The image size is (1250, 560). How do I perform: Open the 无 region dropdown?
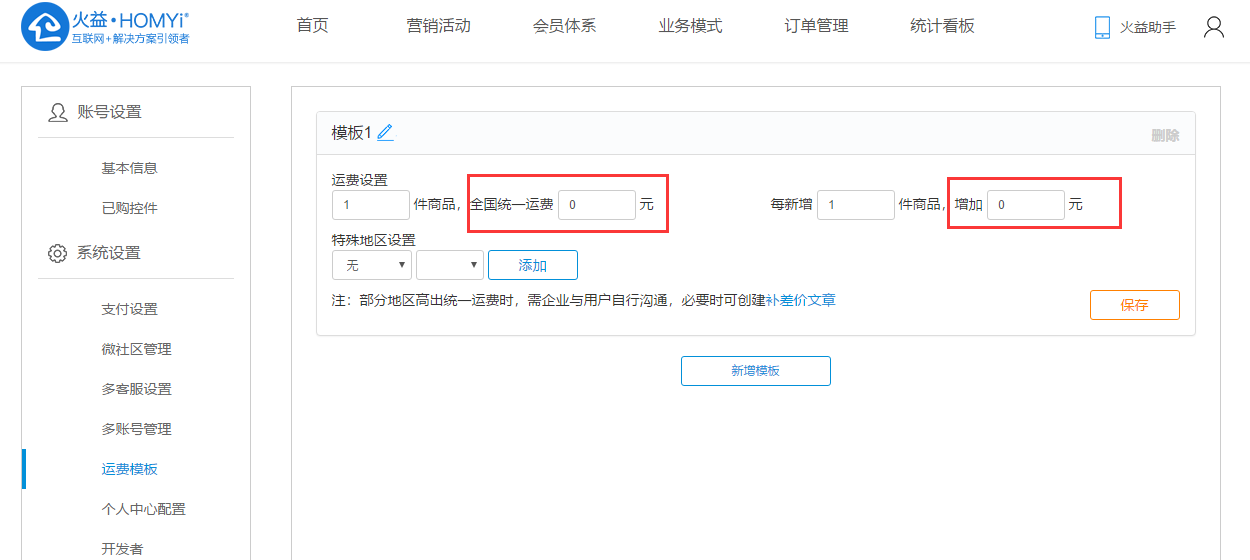(x=372, y=265)
